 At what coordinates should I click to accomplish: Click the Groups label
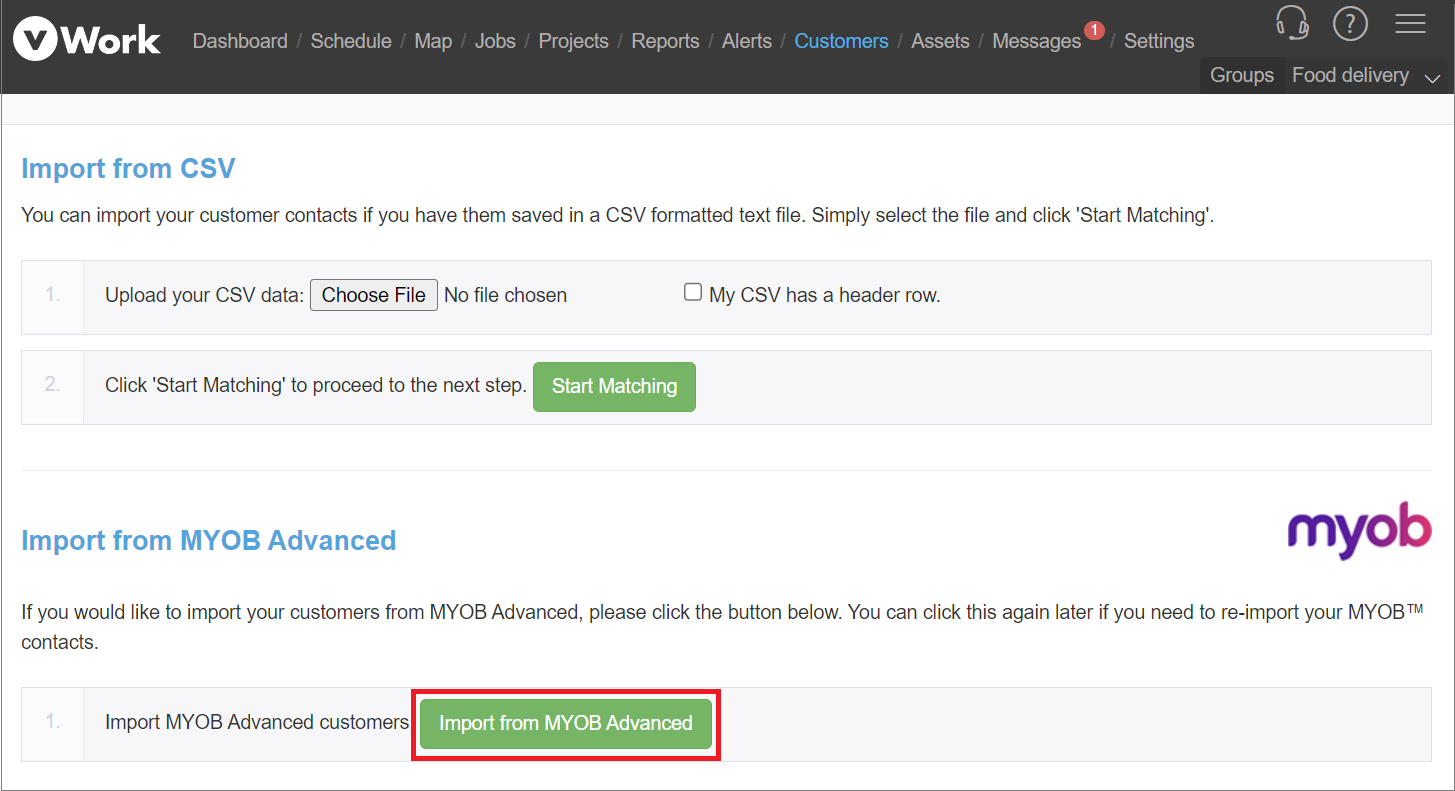pos(1242,75)
